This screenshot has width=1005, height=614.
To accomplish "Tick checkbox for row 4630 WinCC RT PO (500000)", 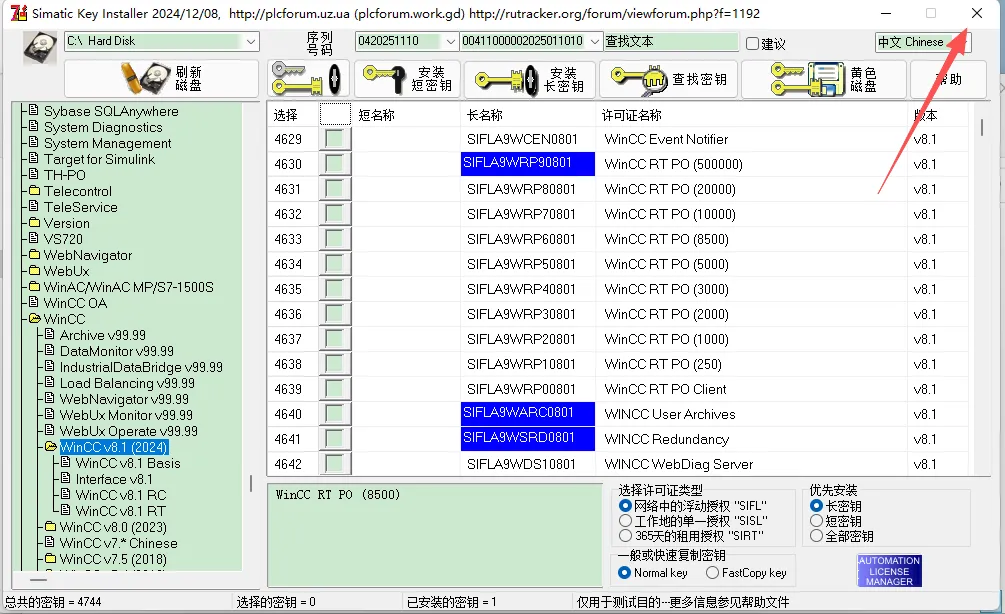I will (x=335, y=164).
